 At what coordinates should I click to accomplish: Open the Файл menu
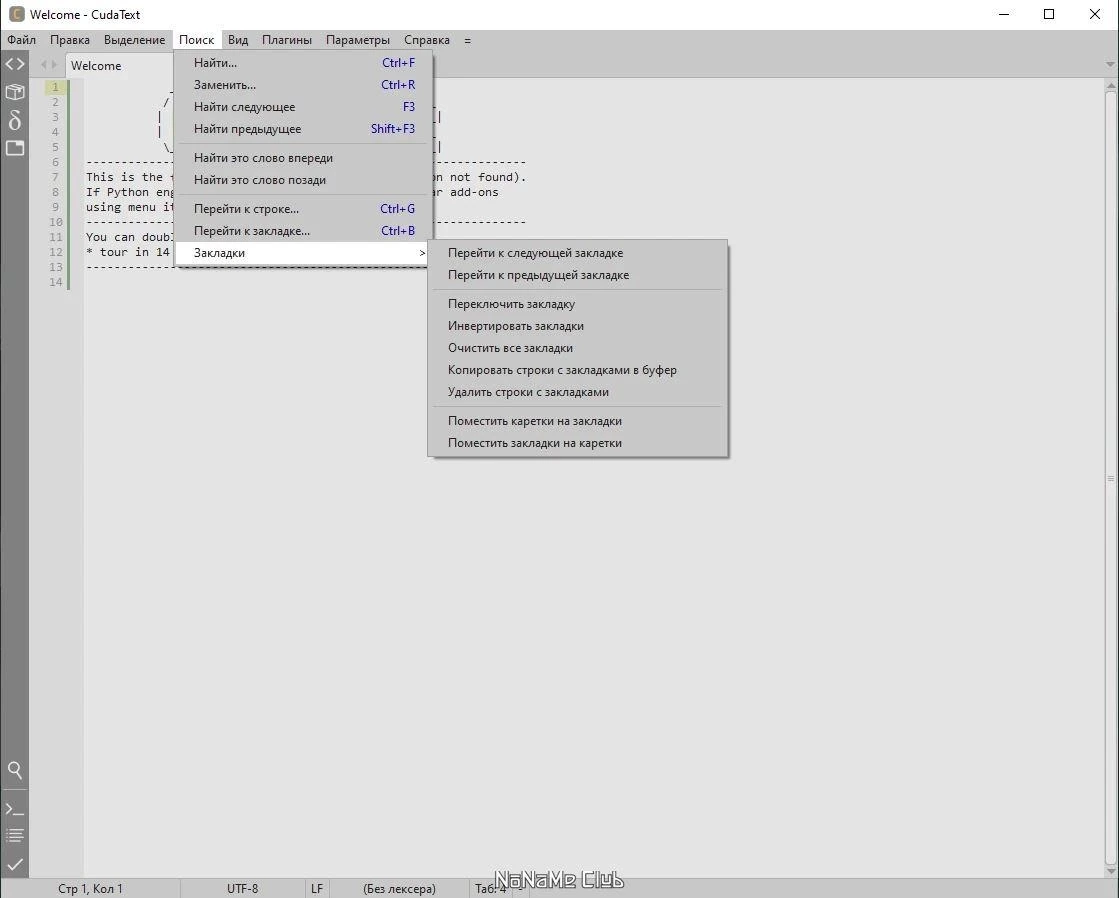(21, 40)
